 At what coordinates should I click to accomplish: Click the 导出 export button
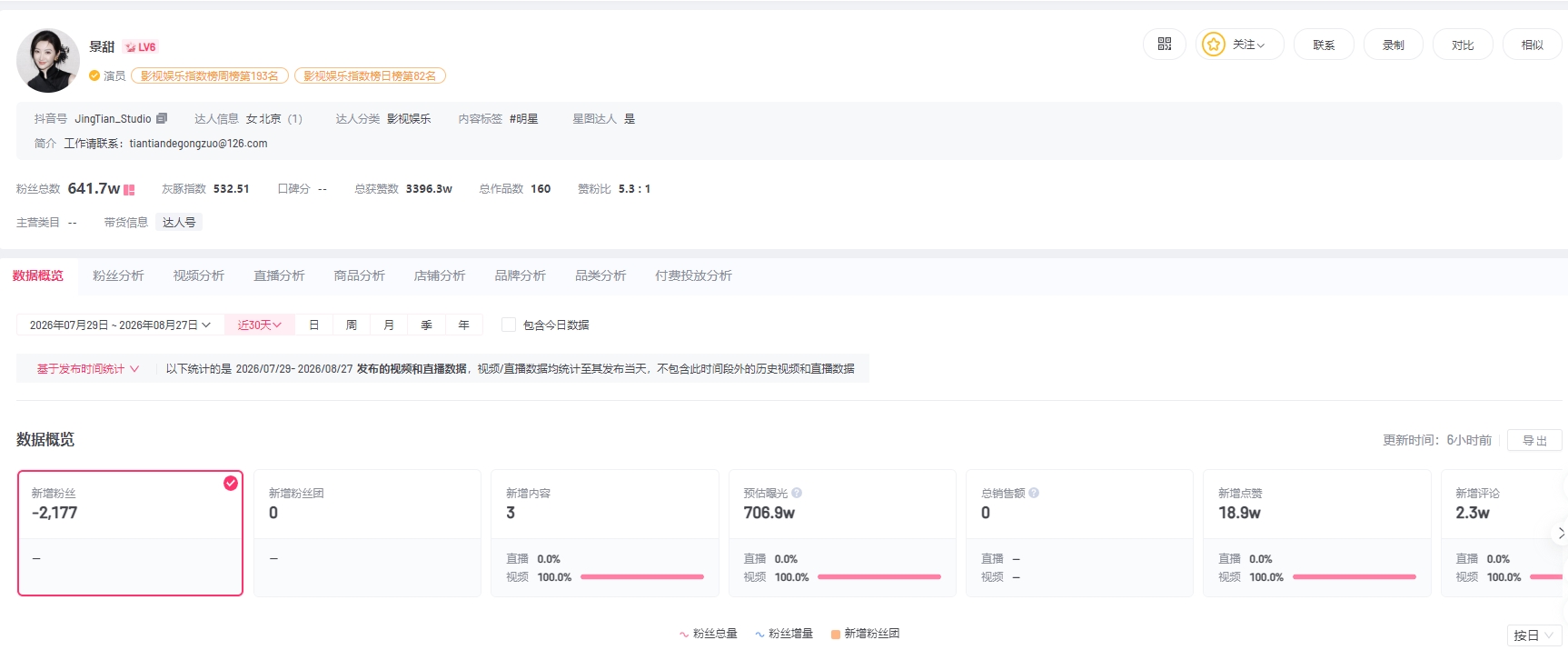1534,440
